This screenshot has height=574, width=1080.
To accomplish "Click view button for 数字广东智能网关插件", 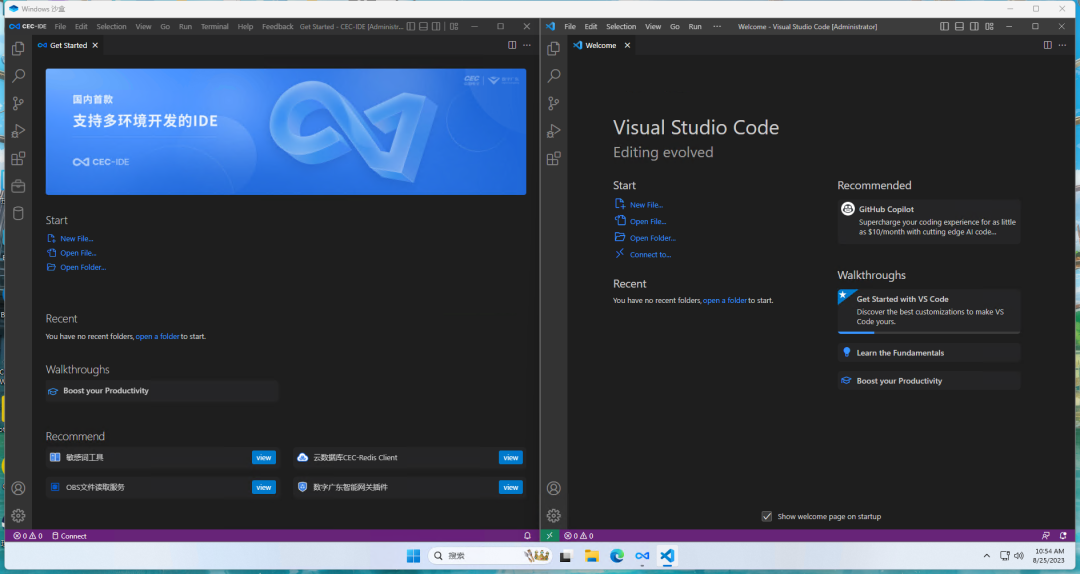I will tap(510, 487).
